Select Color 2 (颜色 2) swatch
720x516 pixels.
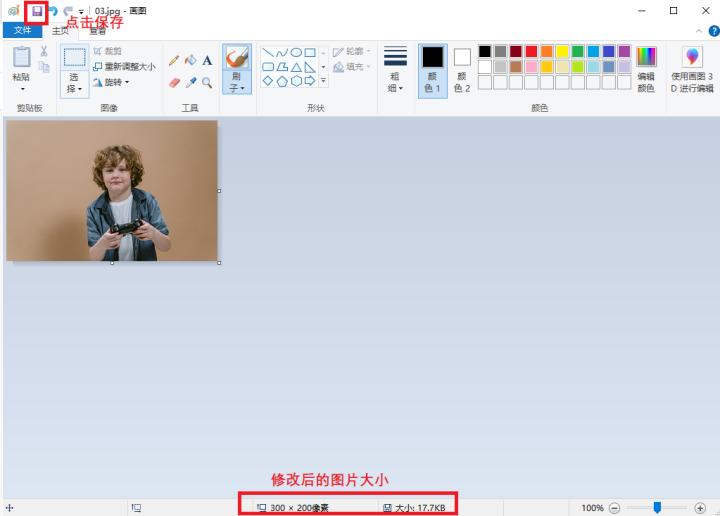[462, 70]
